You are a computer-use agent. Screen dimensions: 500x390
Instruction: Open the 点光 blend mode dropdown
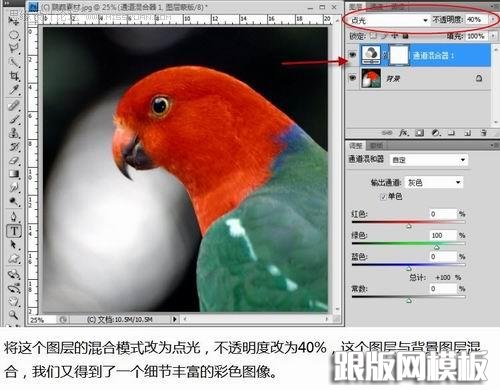coord(389,20)
